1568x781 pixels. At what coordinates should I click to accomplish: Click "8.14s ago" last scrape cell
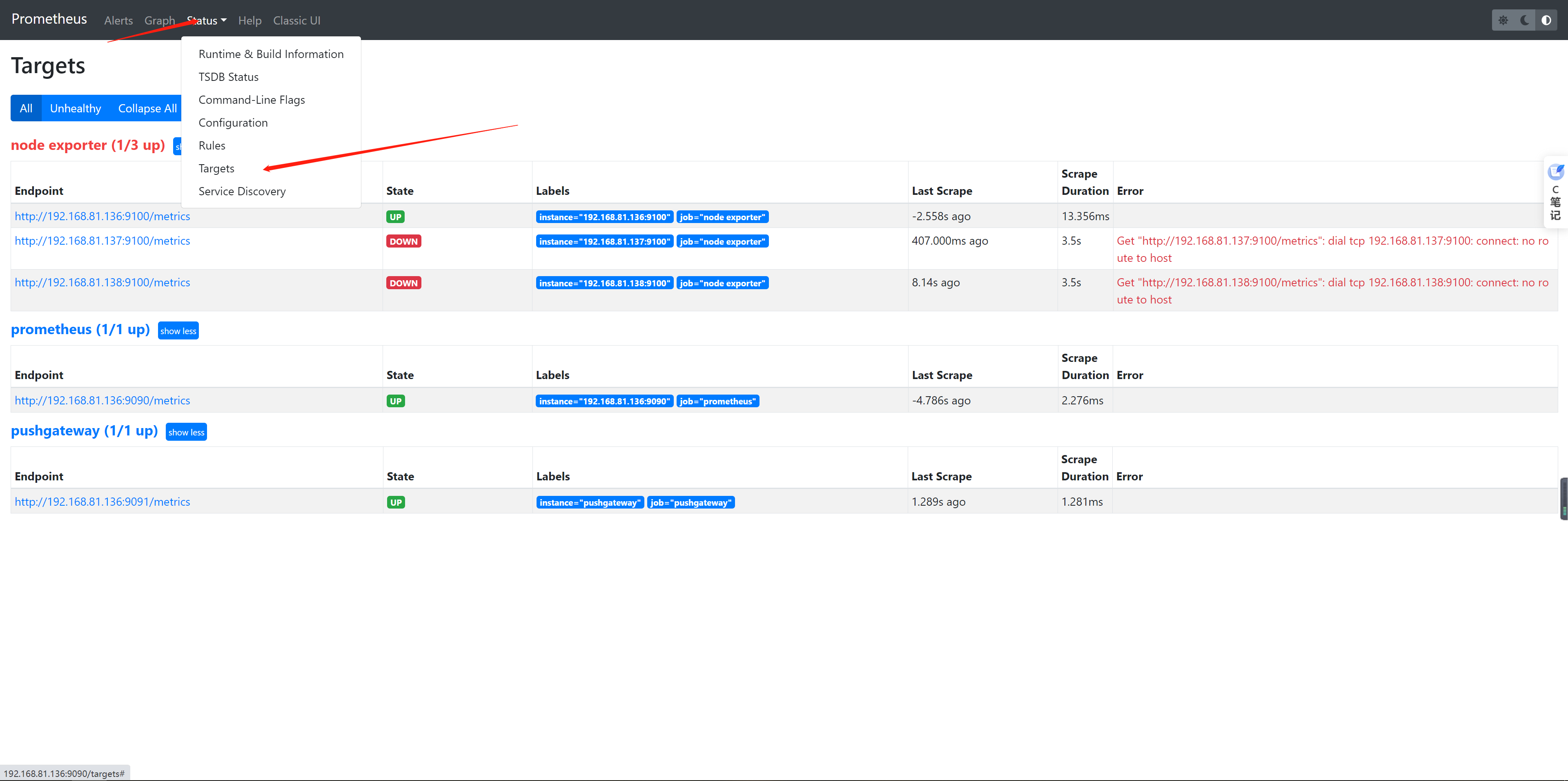[x=935, y=282]
